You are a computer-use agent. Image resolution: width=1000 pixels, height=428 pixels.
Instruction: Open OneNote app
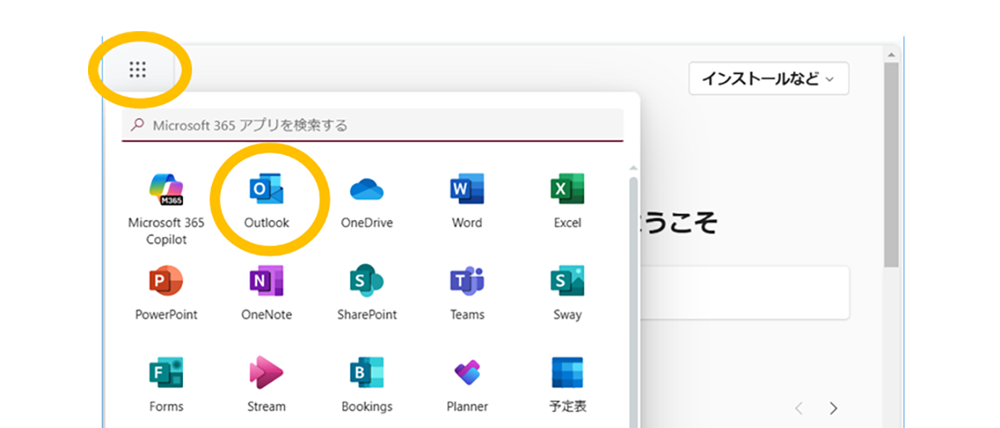[x=266, y=282]
